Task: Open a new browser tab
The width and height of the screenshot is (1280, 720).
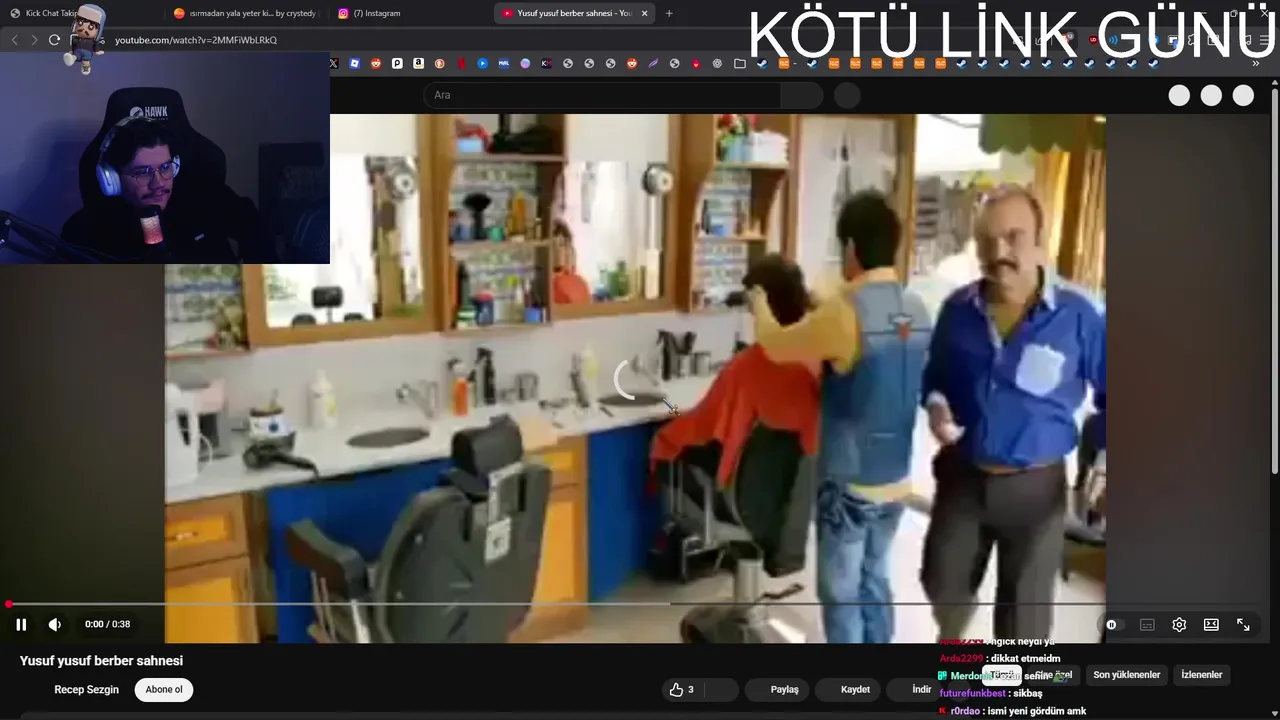Action: [669, 13]
